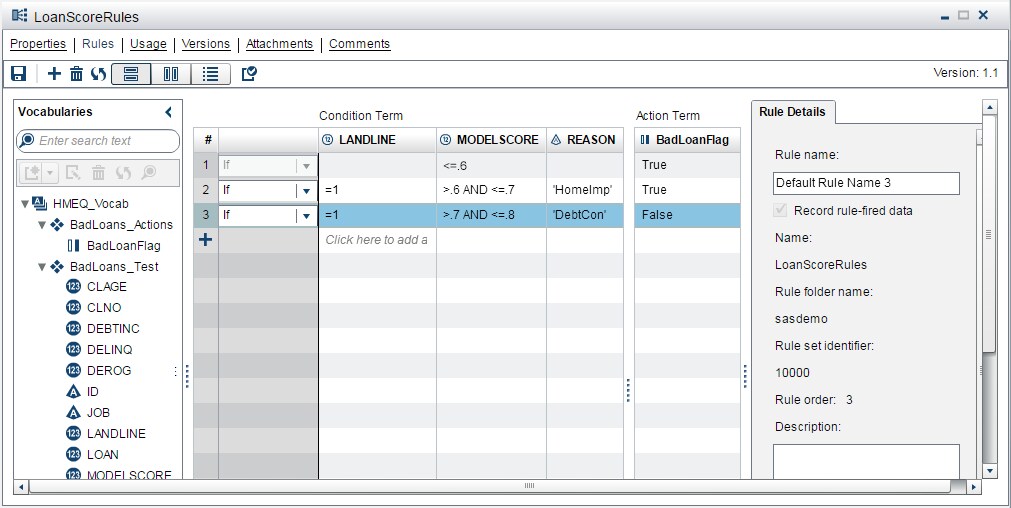Select the ID character term
This screenshot has width=1011, height=508.
pyautogui.click(x=92, y=391)
